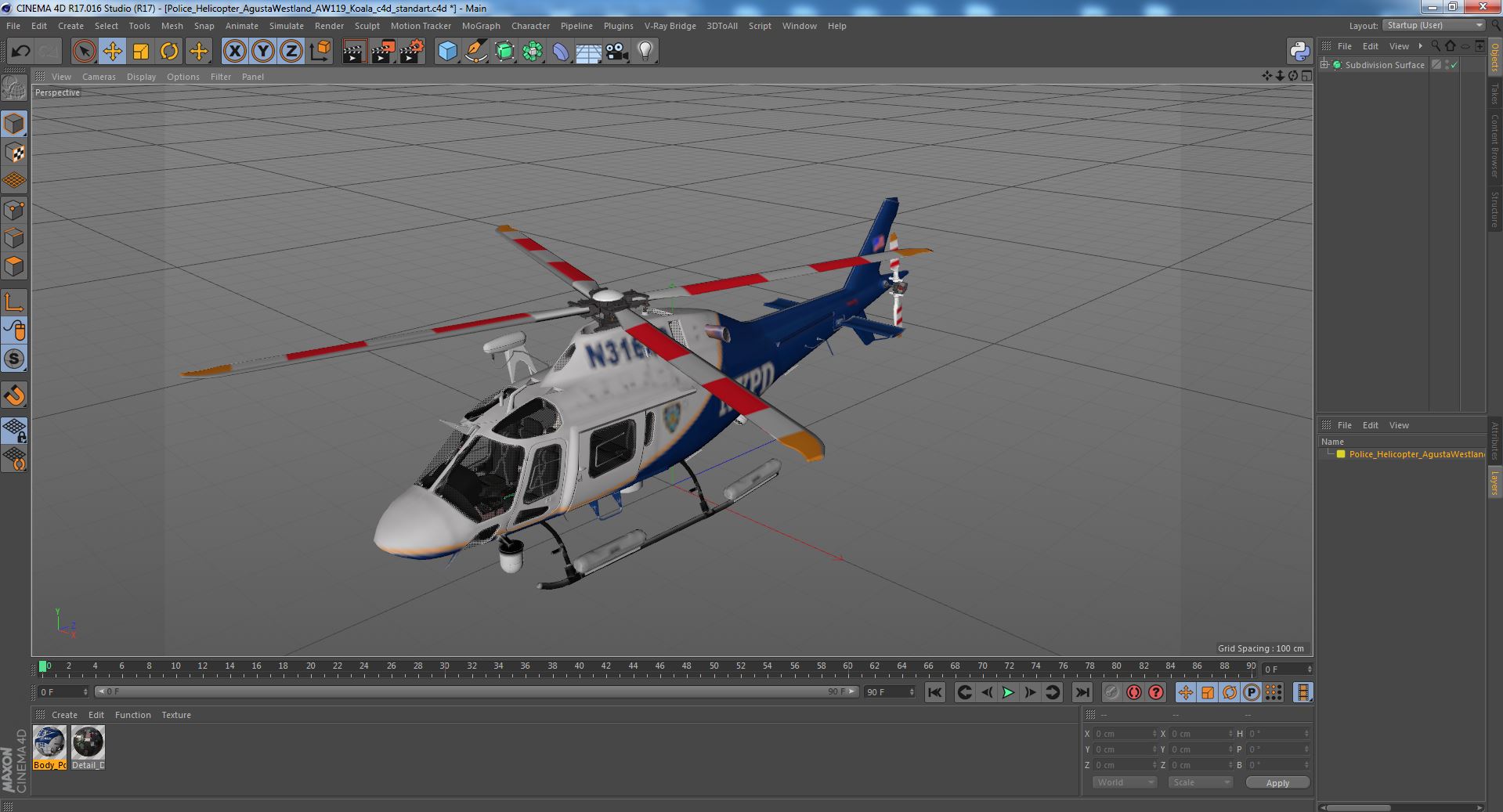Screen dimensions: 1503x812
Task: Open the Content Browser side tab
Action: click(1494, 146)
